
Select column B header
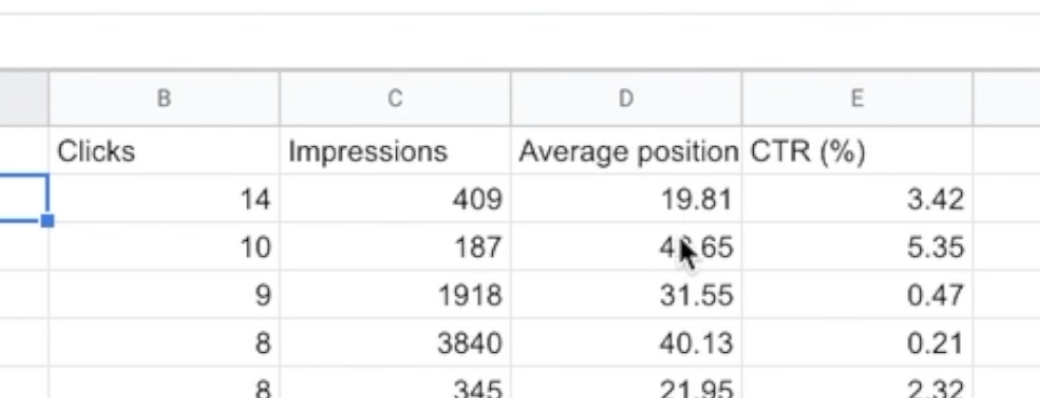pyautogui.click(x=164, y=99)
